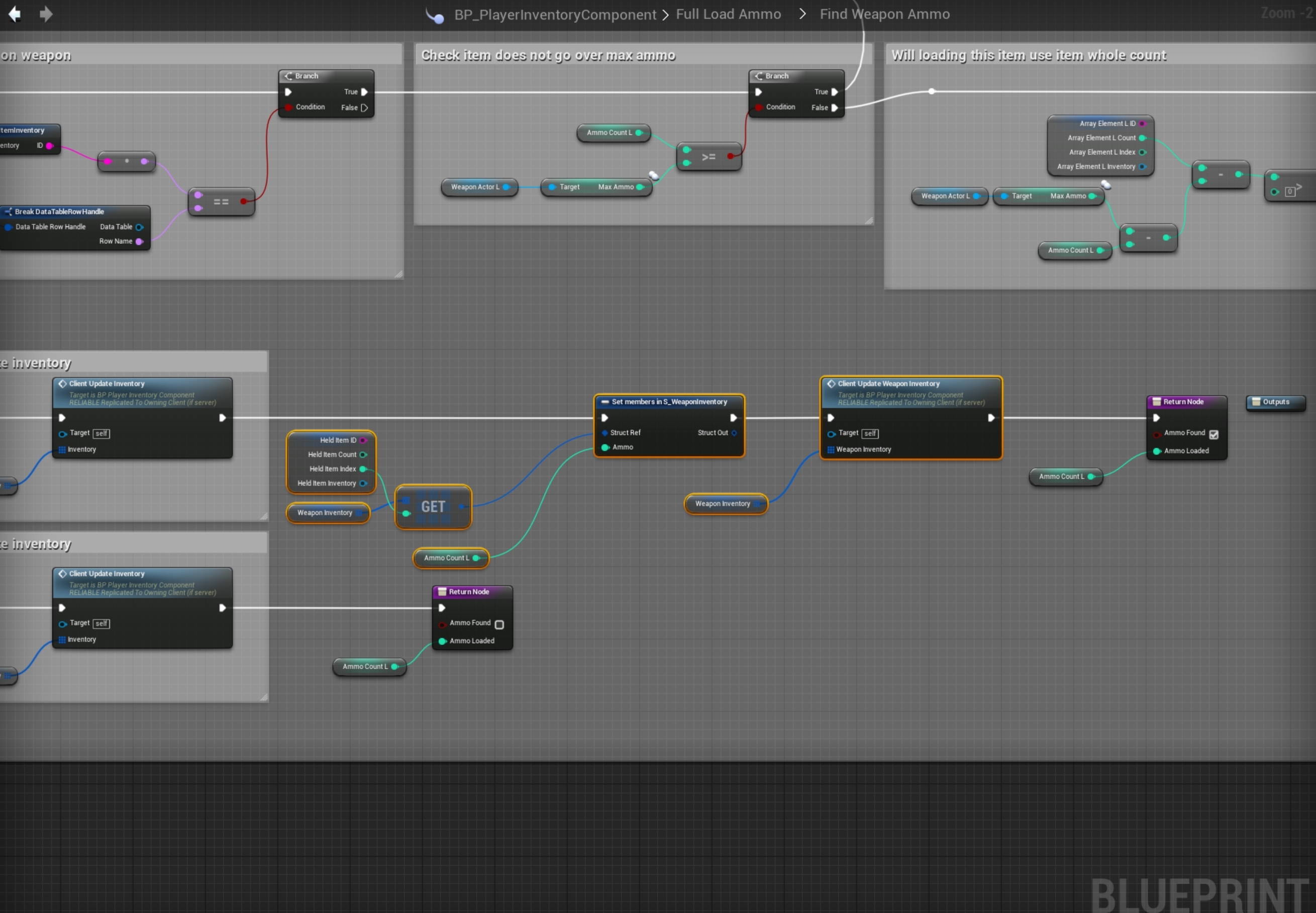Viewport: 1316px width, 913px height.
Task: Select the 'Check item does not go over max ammo' comment
Action: tap(548, 55)
